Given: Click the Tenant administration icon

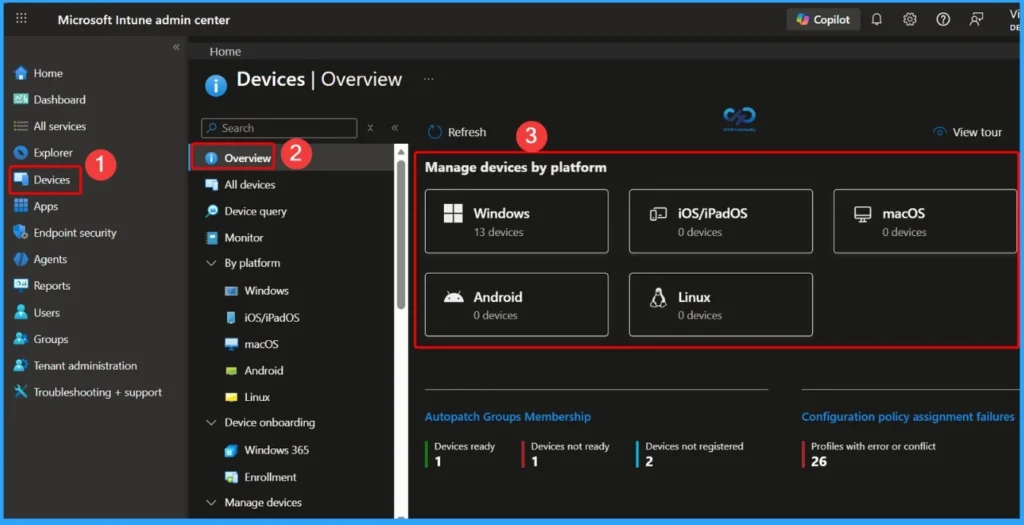Looking at the screenshot, I should [x=21, y=366].
